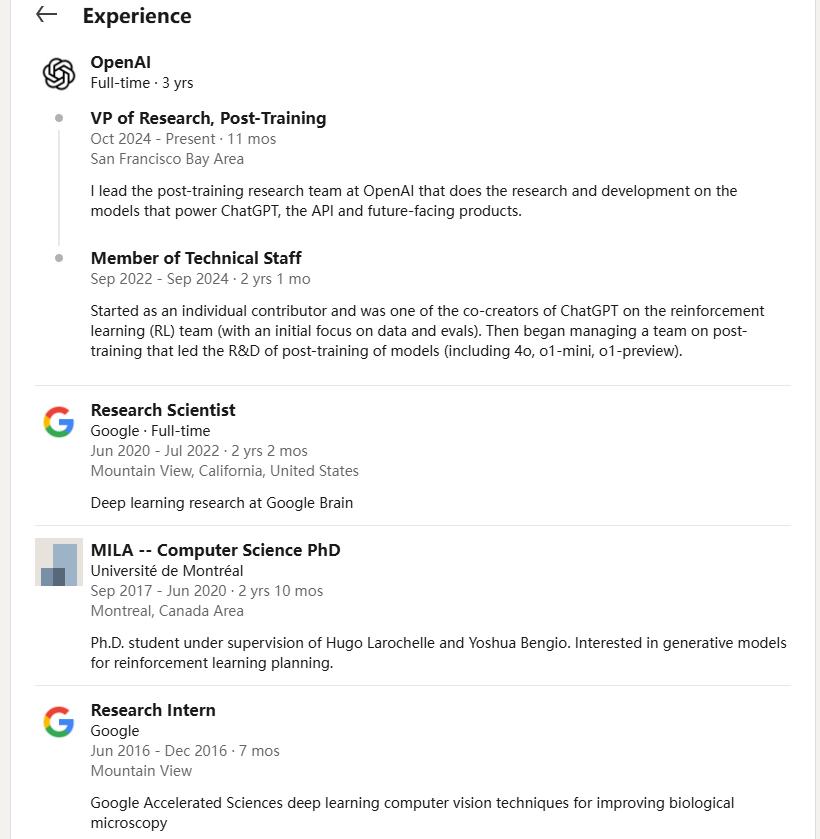Click the Montreal, Canada Area location text
The height and width of the screenshot is (839, 820).
tap(167, 611)
